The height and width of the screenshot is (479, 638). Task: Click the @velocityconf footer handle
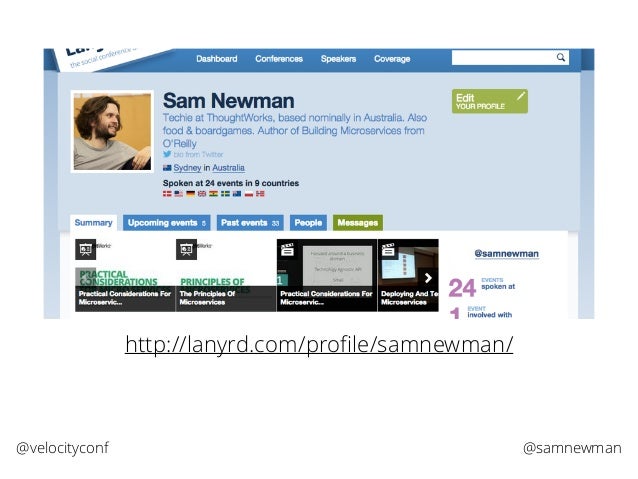[x=62, y=448]
